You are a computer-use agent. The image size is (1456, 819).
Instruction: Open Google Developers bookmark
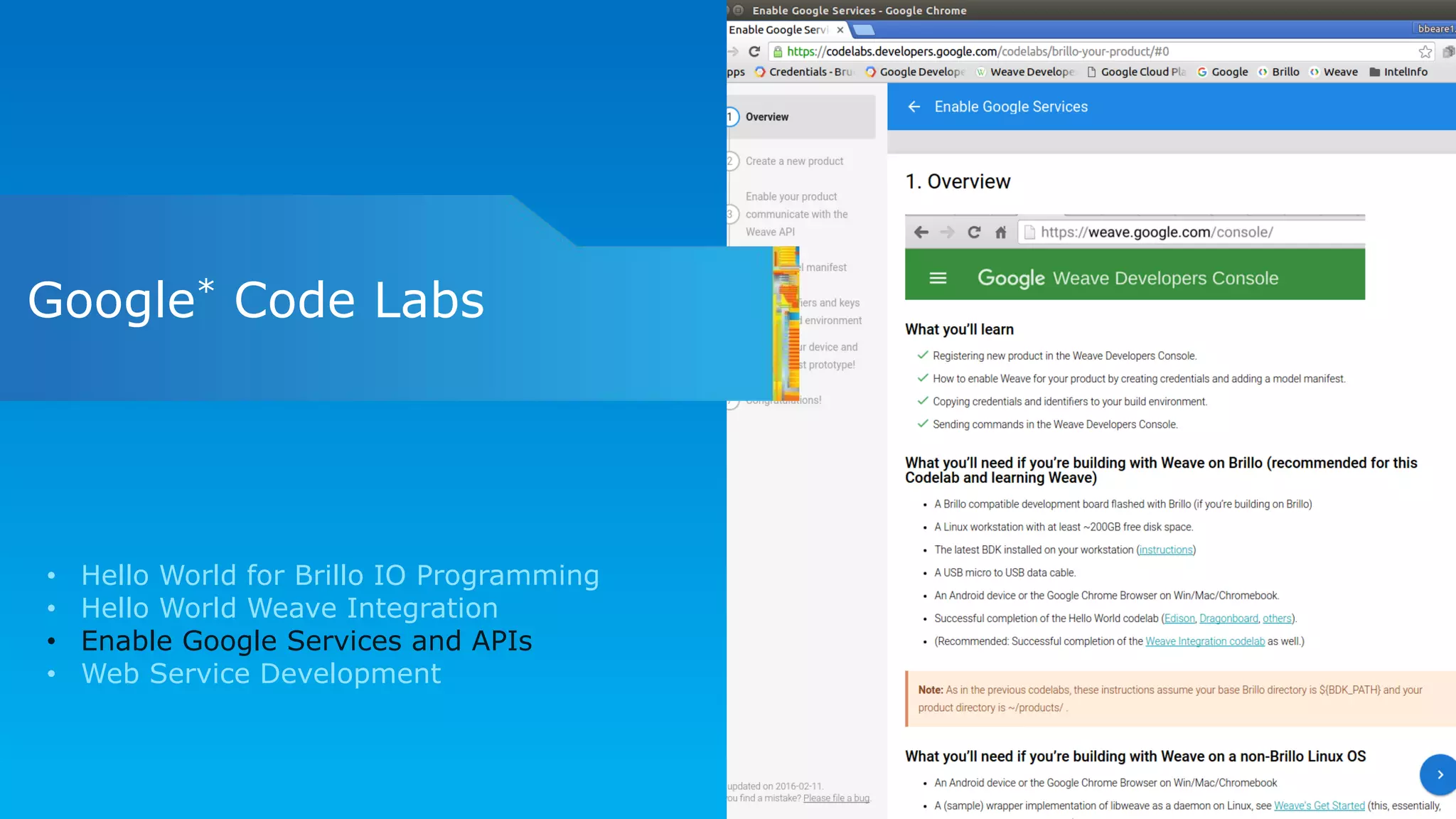[915, 72]
